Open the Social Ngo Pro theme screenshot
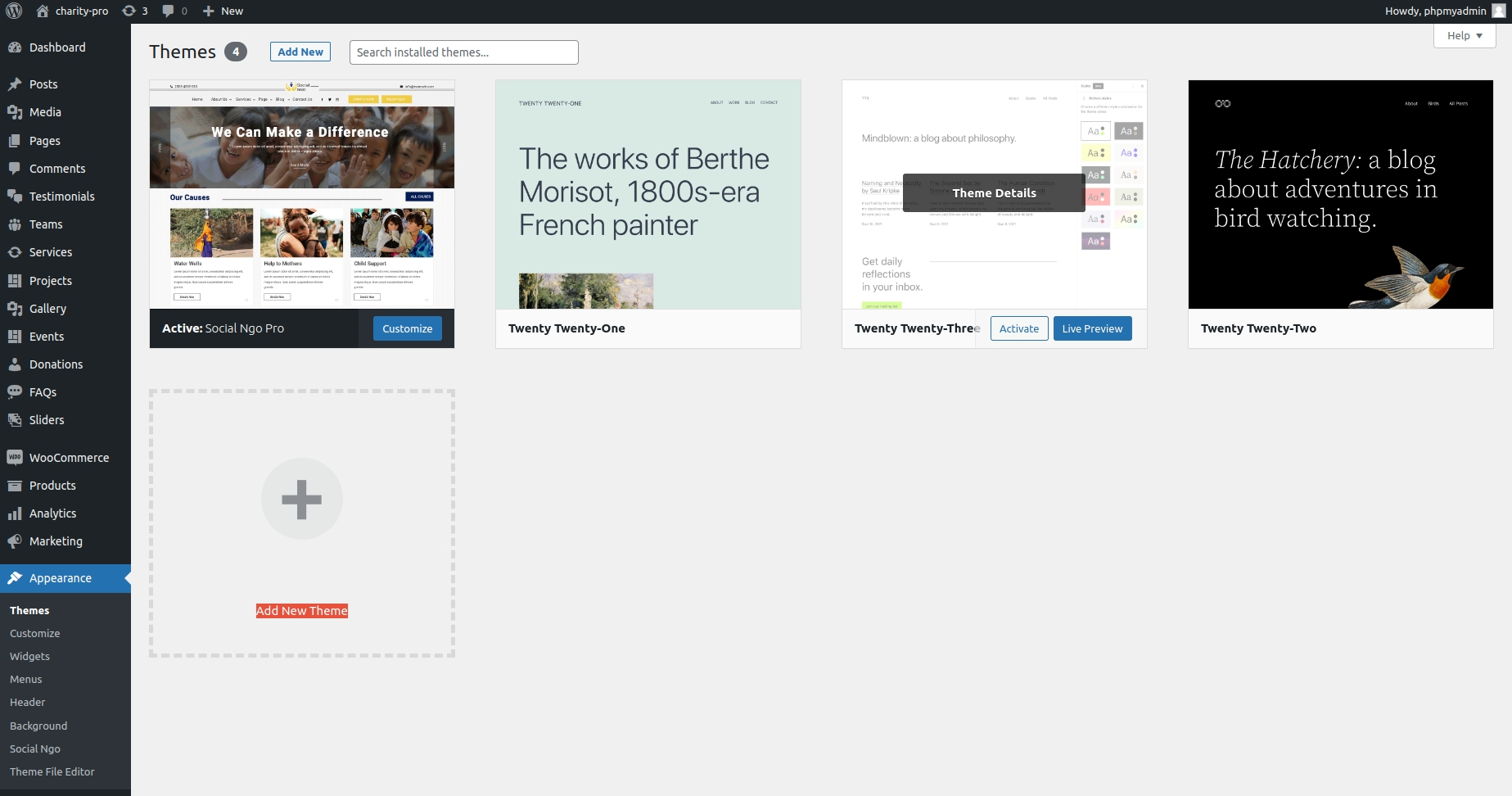This screenshot has width=1512, height=796. (x=302, y=194)
